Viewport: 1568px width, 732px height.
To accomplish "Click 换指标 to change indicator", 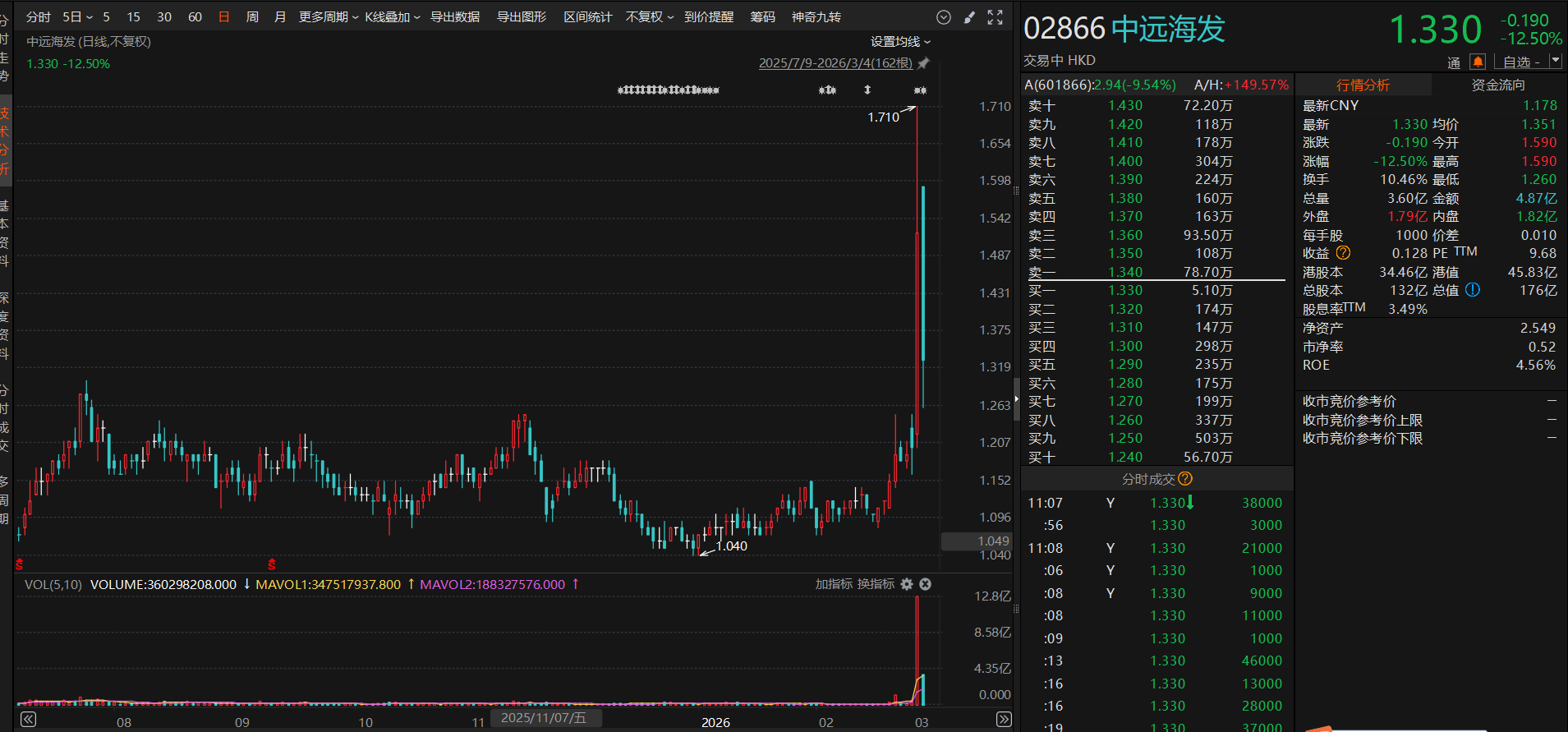I will (x=876, y=584).
